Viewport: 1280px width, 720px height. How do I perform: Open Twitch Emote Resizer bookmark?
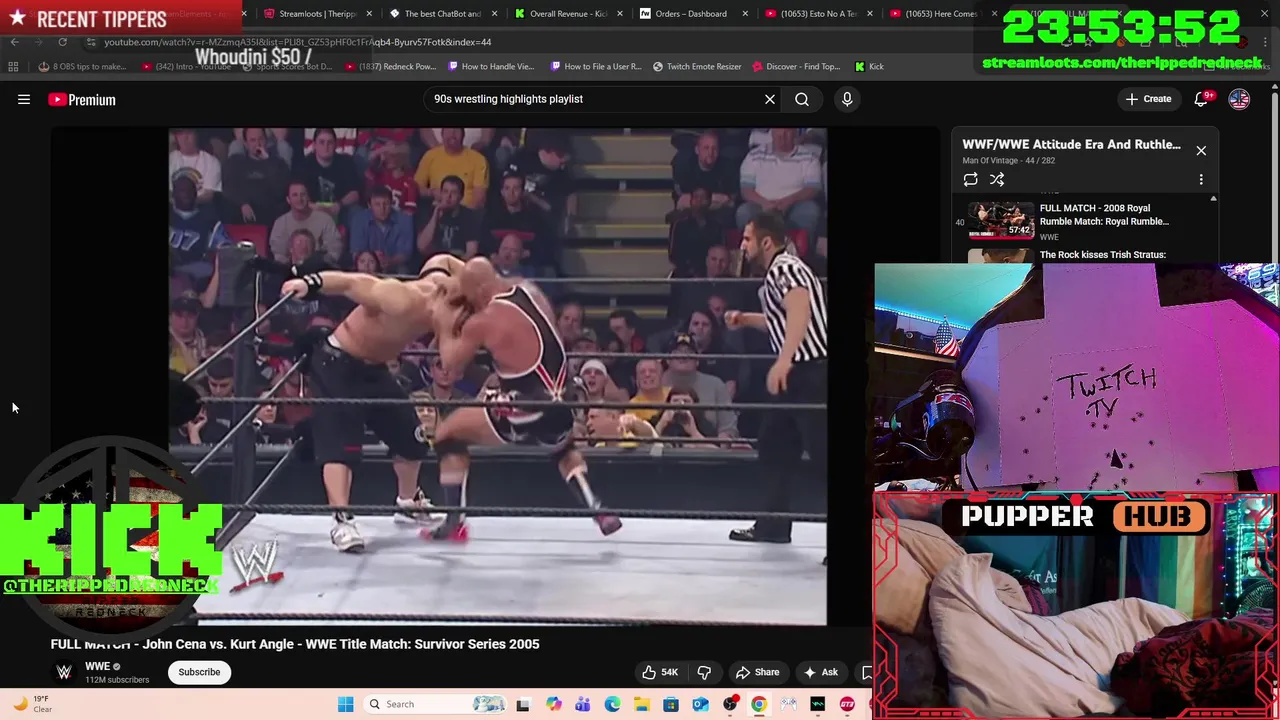(697, 67)
